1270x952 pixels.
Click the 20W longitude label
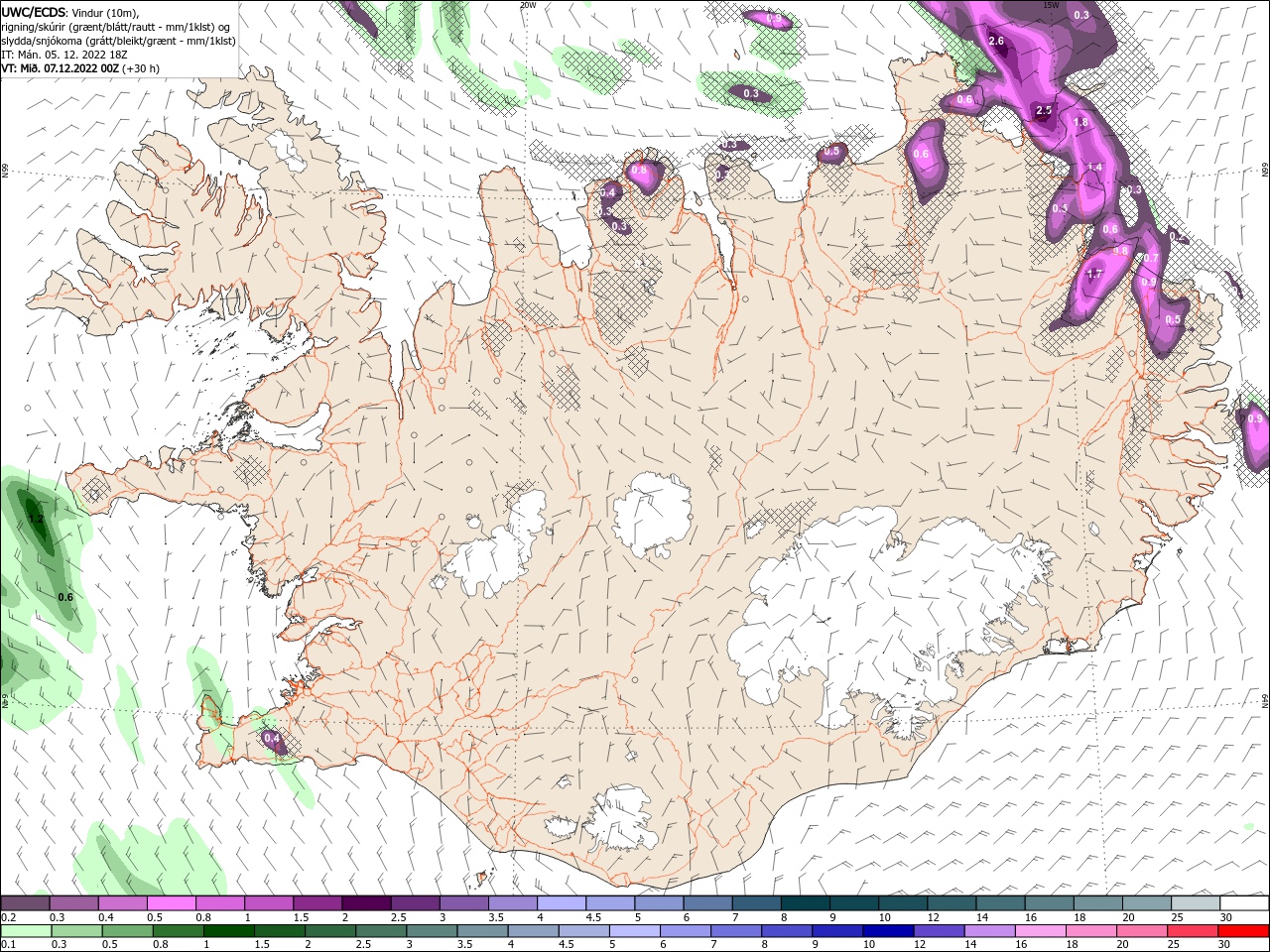pyautogui.click(x=528, y=5)
